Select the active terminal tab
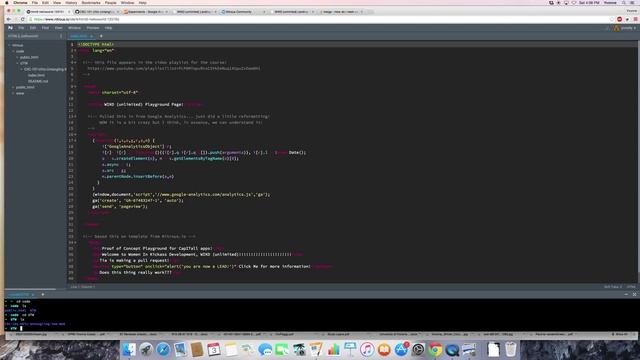 tap(20, 294)
